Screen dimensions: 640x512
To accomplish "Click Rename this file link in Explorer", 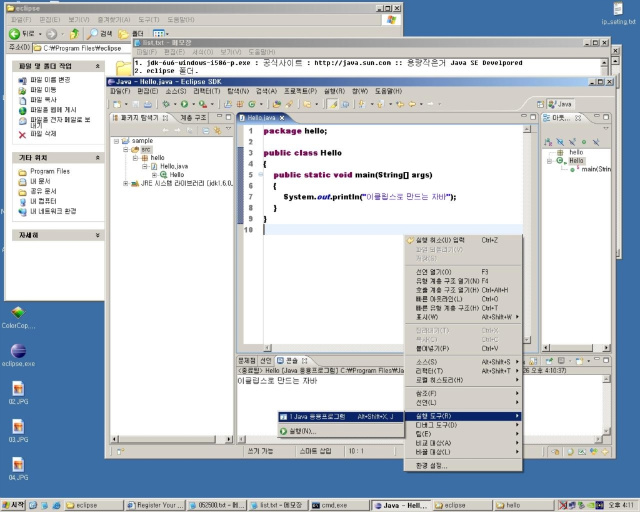I will click(50, 80).
